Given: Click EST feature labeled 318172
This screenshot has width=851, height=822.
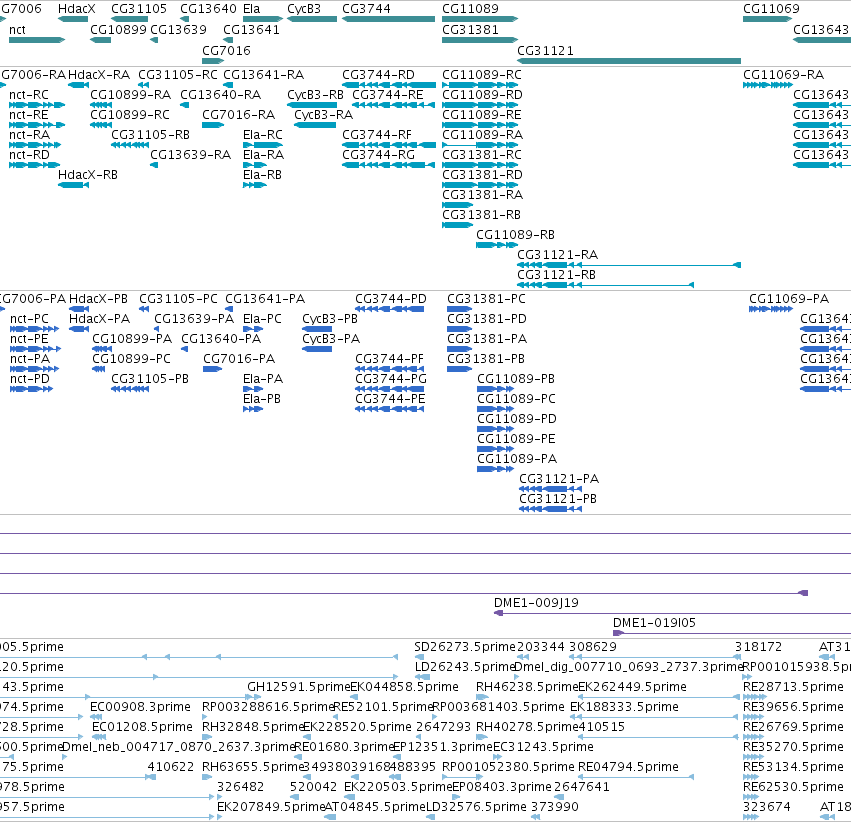Looking at the screenshot, I should 758,647.
